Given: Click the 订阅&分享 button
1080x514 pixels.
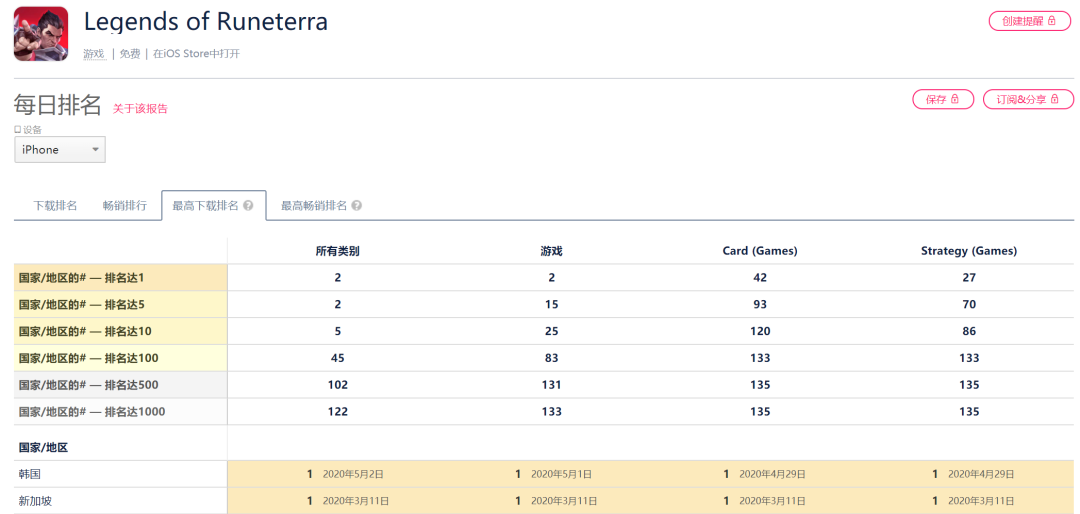Looking at the screenshot, I should pyautogui.click(x=1028, y=99).
